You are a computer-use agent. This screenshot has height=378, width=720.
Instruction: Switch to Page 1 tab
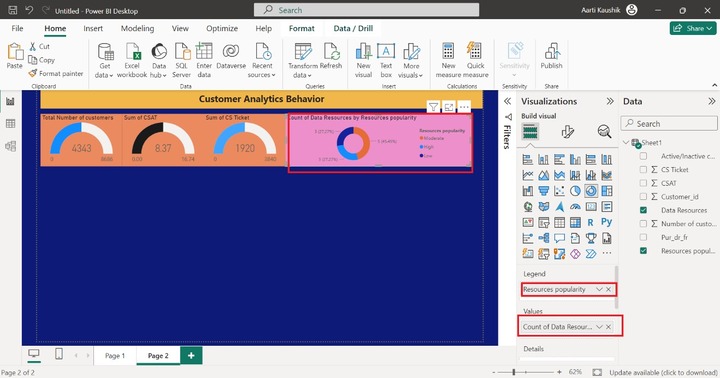coord(115,355)
